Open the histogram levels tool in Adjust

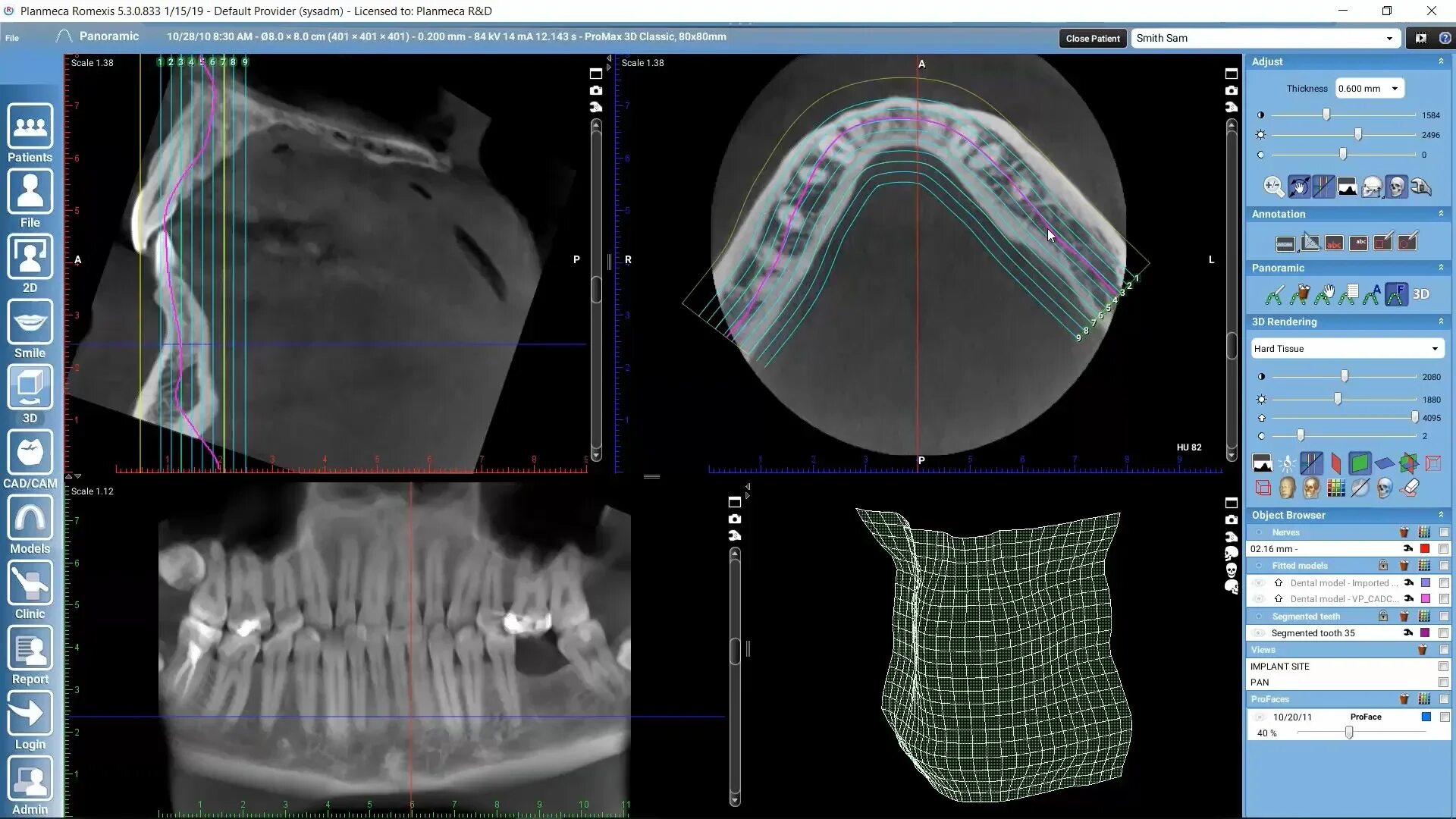click(1347, 187)
